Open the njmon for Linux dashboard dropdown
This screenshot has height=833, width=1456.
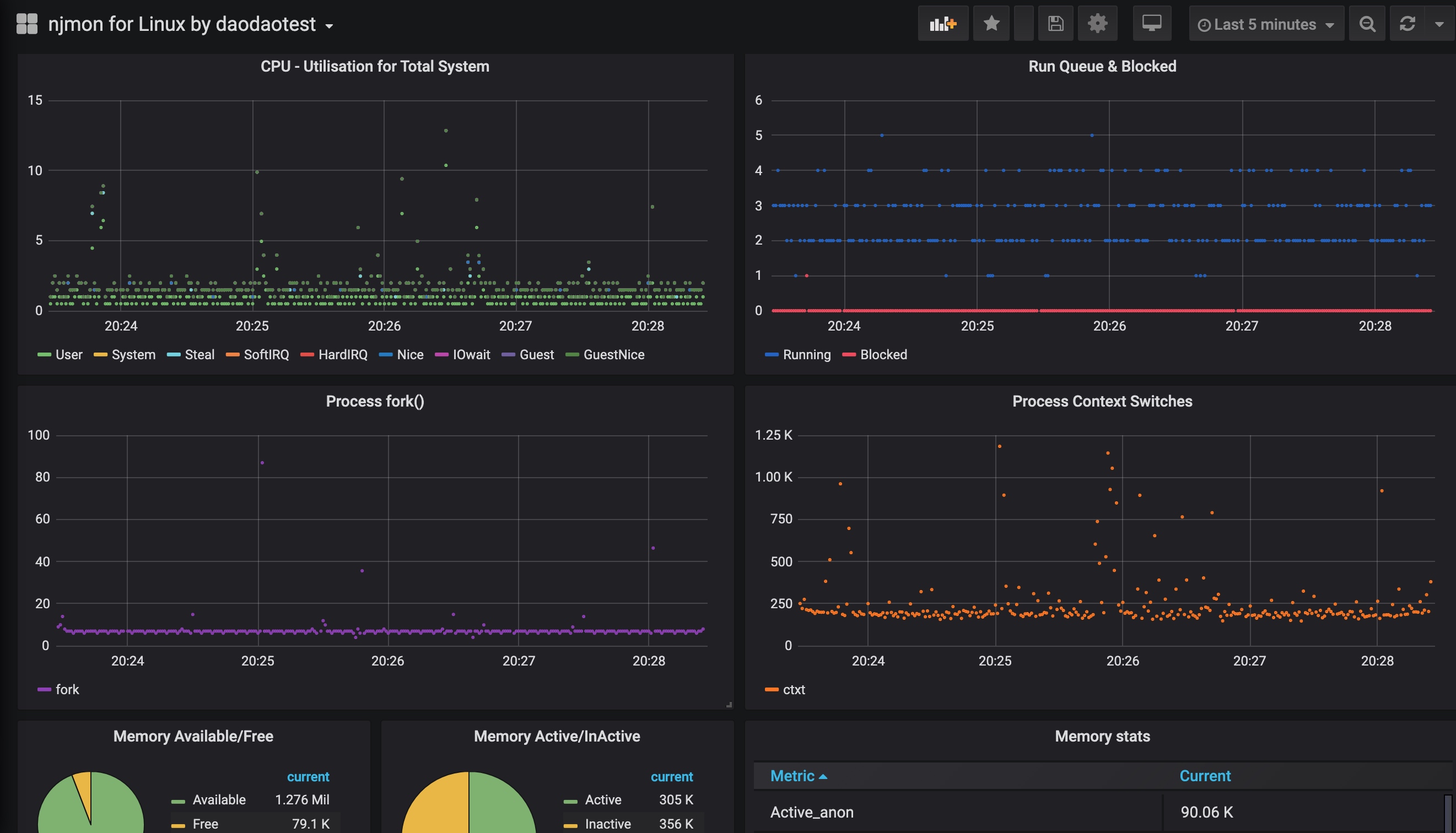328,26
